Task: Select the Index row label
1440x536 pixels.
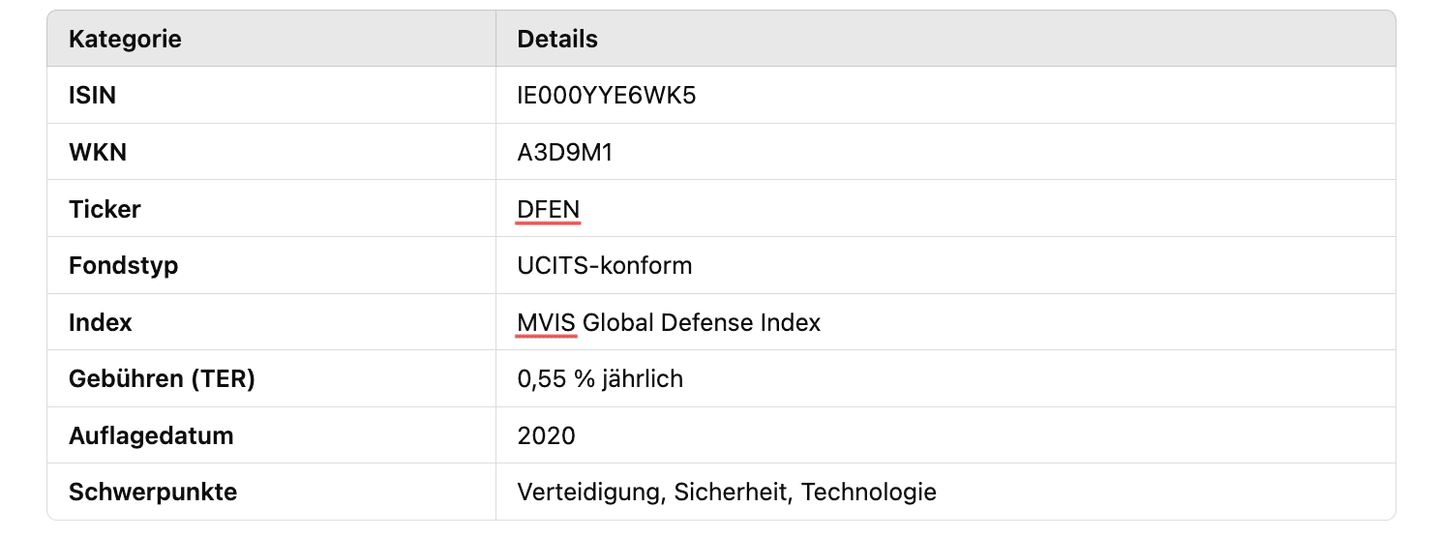Action: [x=100, y=323]
